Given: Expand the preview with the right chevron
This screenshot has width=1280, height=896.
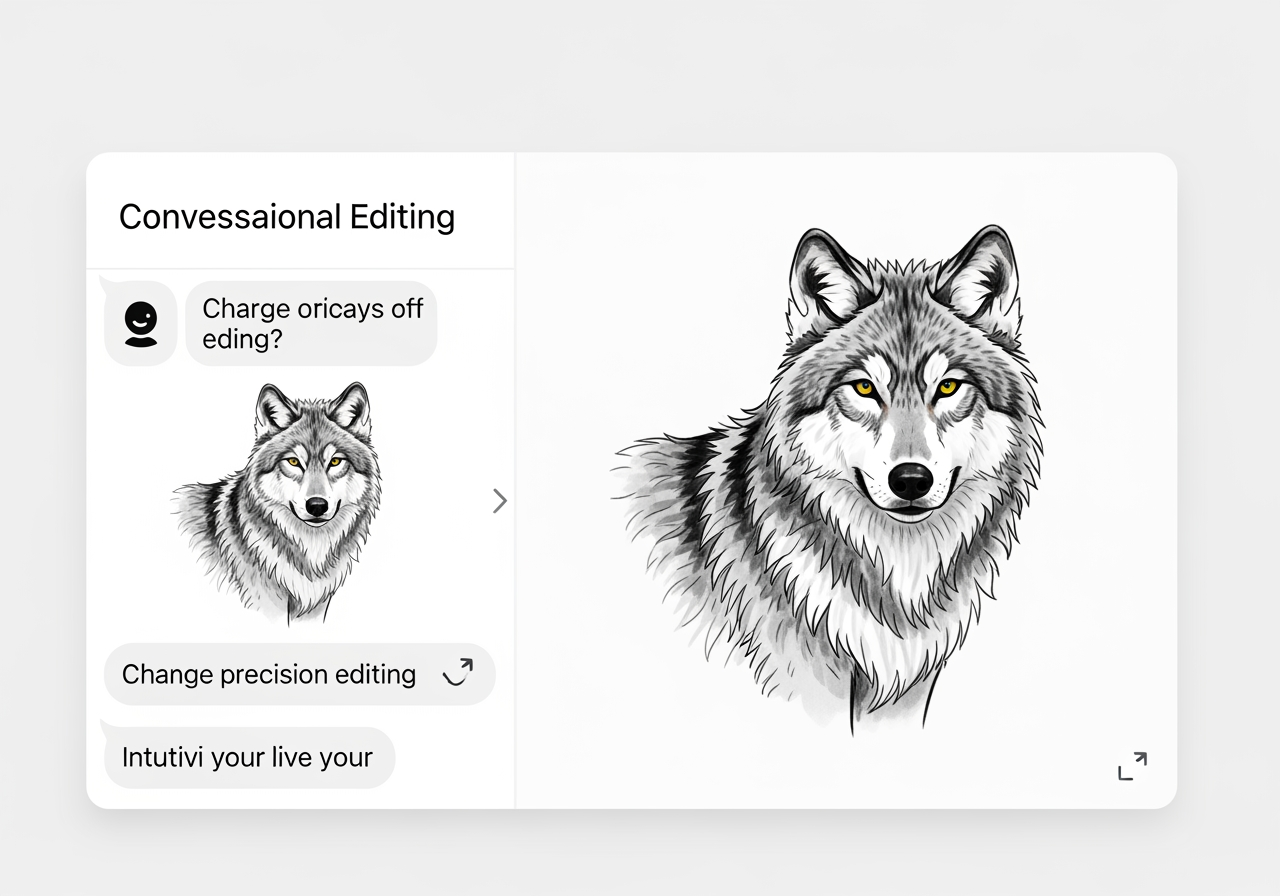Looking at the screenshot, I should (x=499, y=501).
